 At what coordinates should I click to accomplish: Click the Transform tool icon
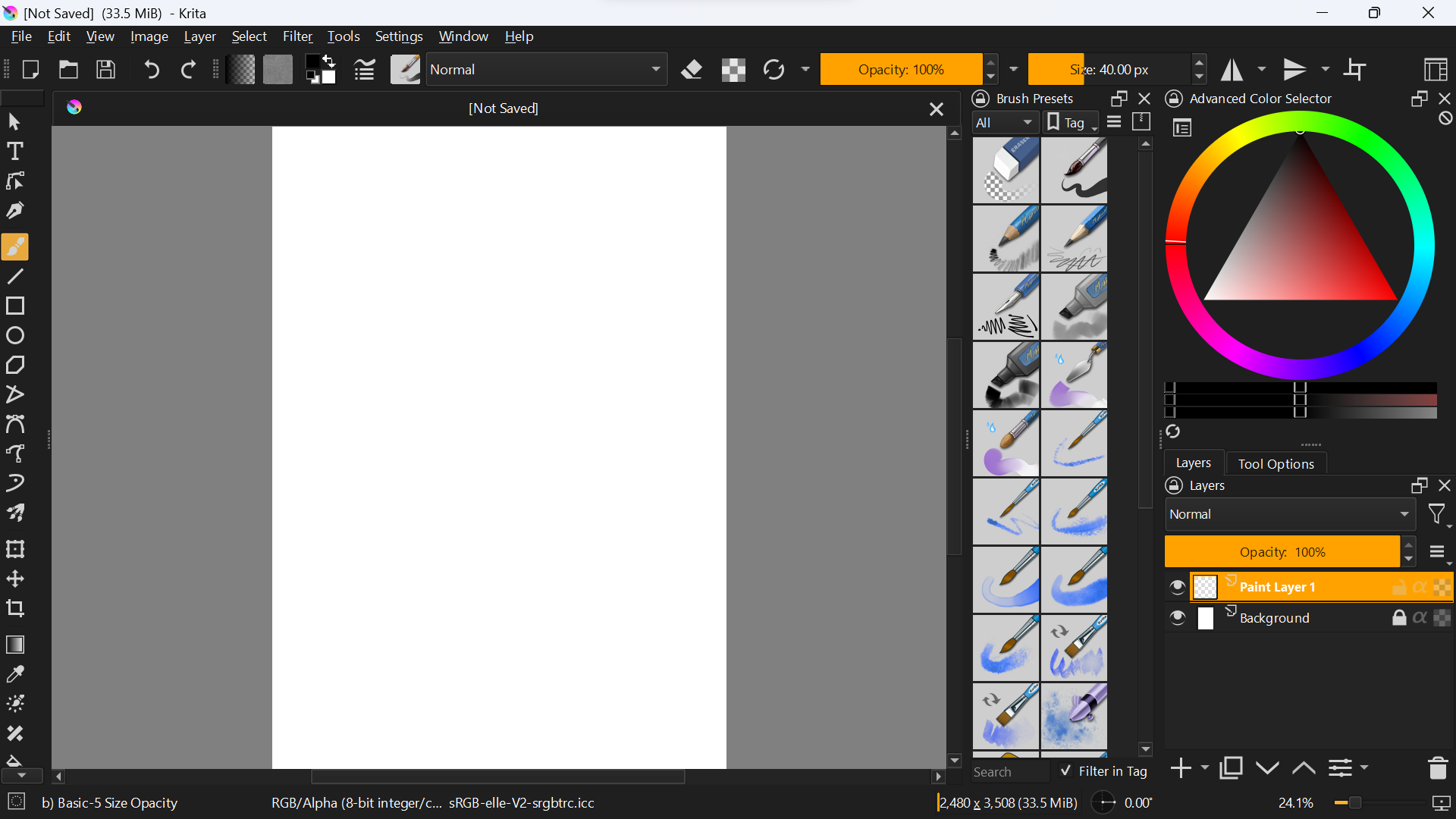point(15,549)
